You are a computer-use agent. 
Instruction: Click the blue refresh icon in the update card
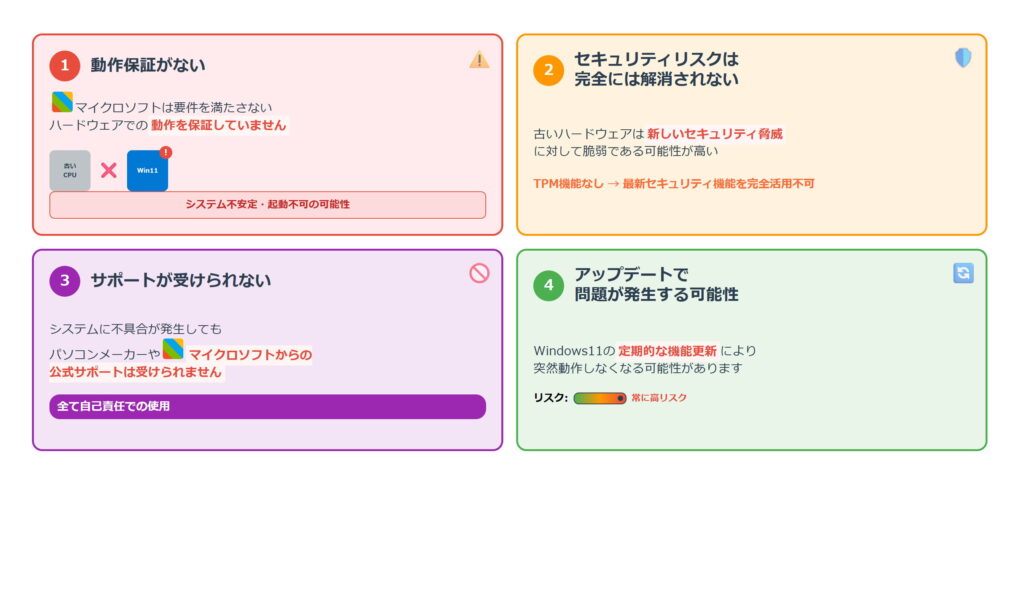tap(963, 273)
